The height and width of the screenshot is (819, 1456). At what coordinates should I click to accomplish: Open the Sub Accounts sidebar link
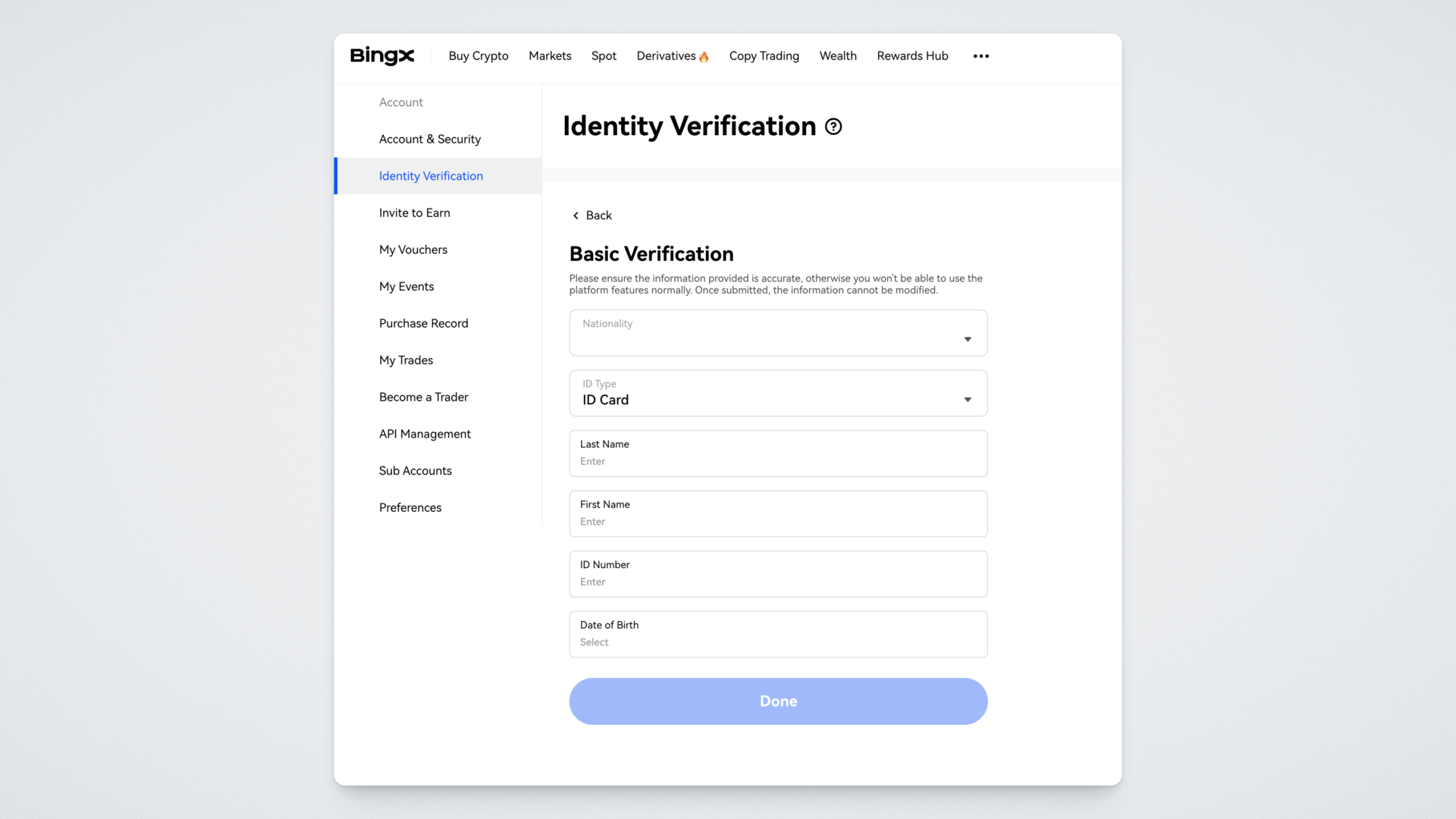(x=415, y=471)
